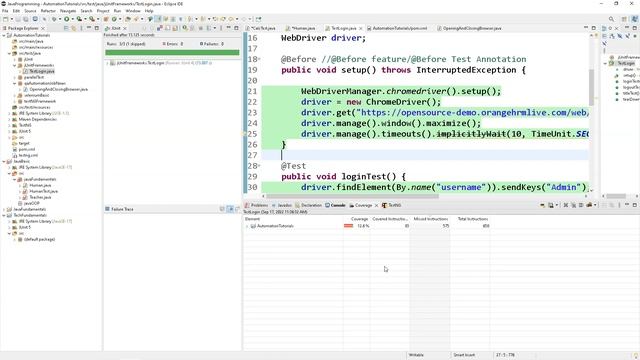The width and height of the screenshot is (640, 360).
Task: Click Scroll Lock icon in JUnit view
Action: click(x=176, y=28)
